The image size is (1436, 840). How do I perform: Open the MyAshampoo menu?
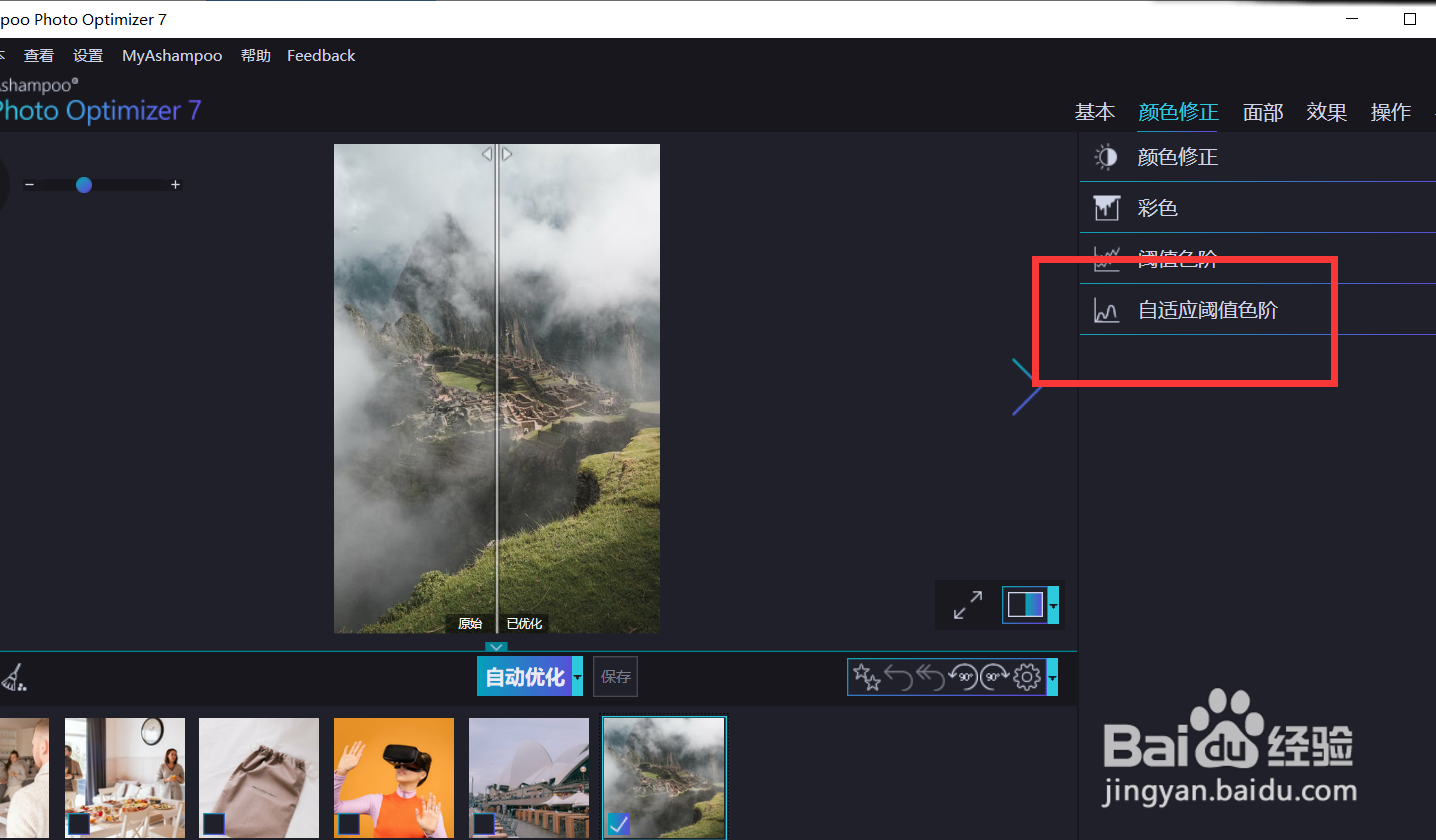pos(172,56)
